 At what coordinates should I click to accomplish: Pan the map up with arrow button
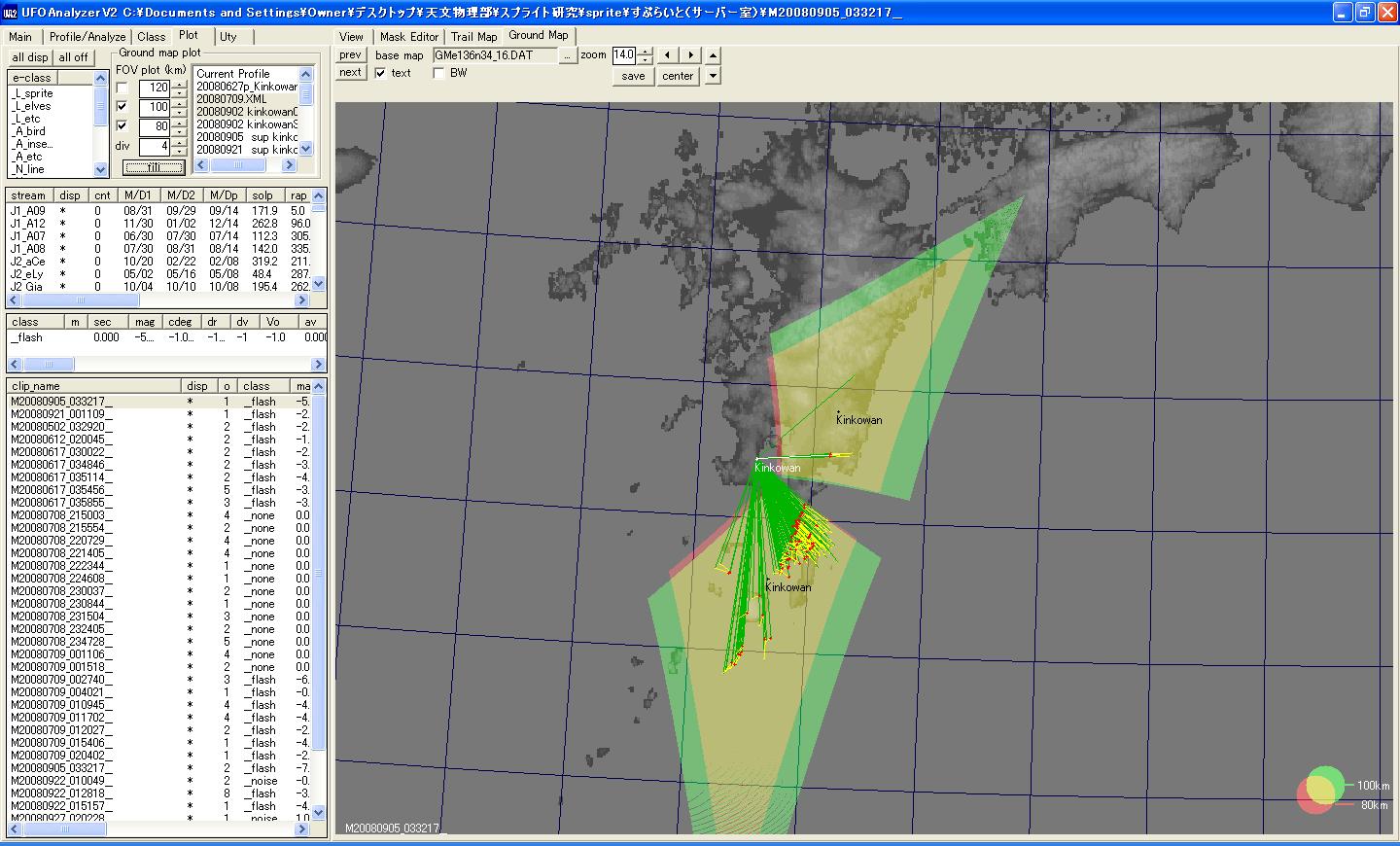pos(713,55)
